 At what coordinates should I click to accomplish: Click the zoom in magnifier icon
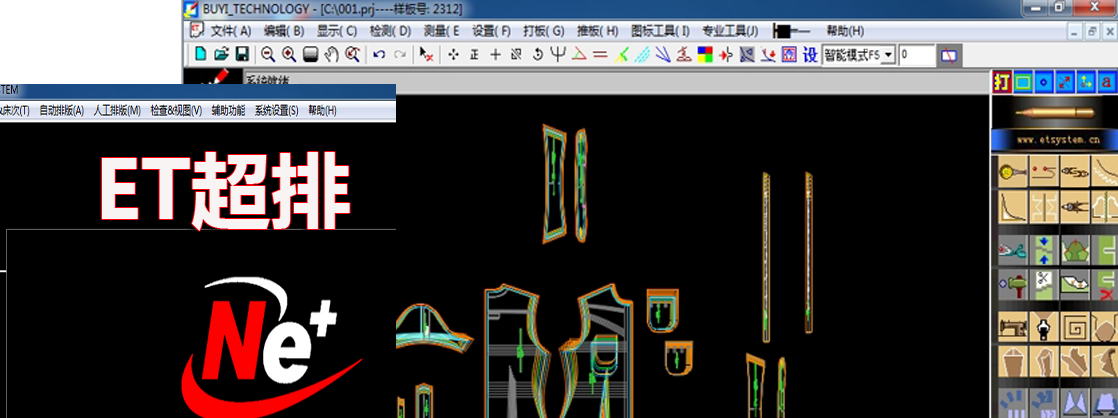click(289, 53)
